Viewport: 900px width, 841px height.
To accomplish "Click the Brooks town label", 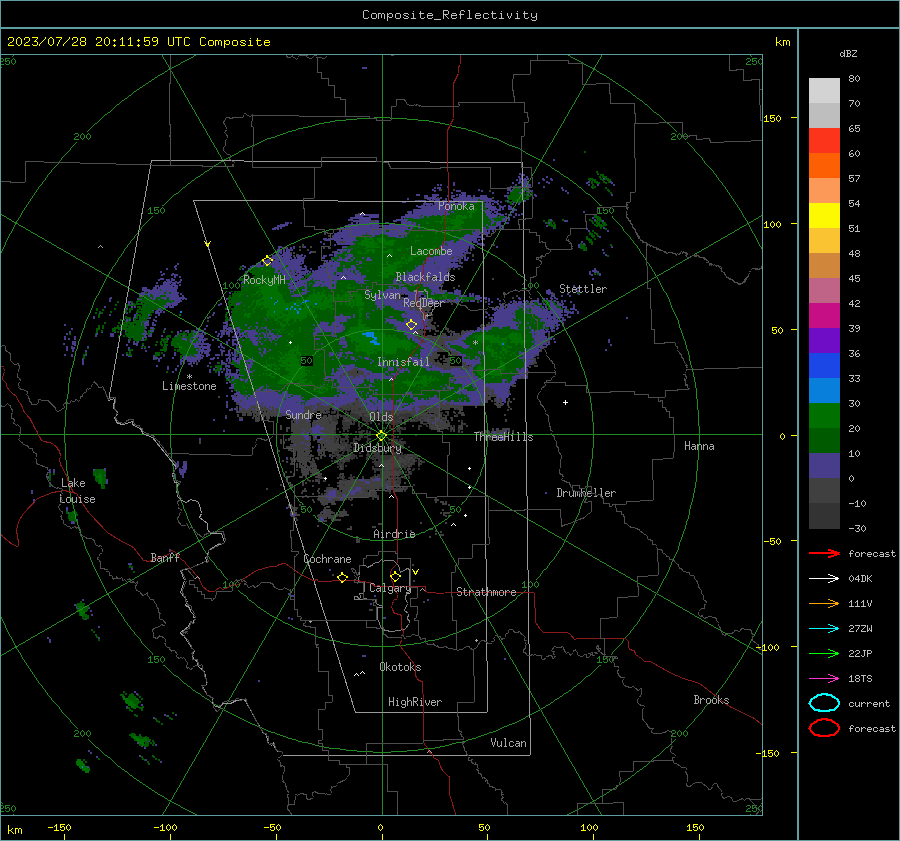I will click(x=711, y=700).
